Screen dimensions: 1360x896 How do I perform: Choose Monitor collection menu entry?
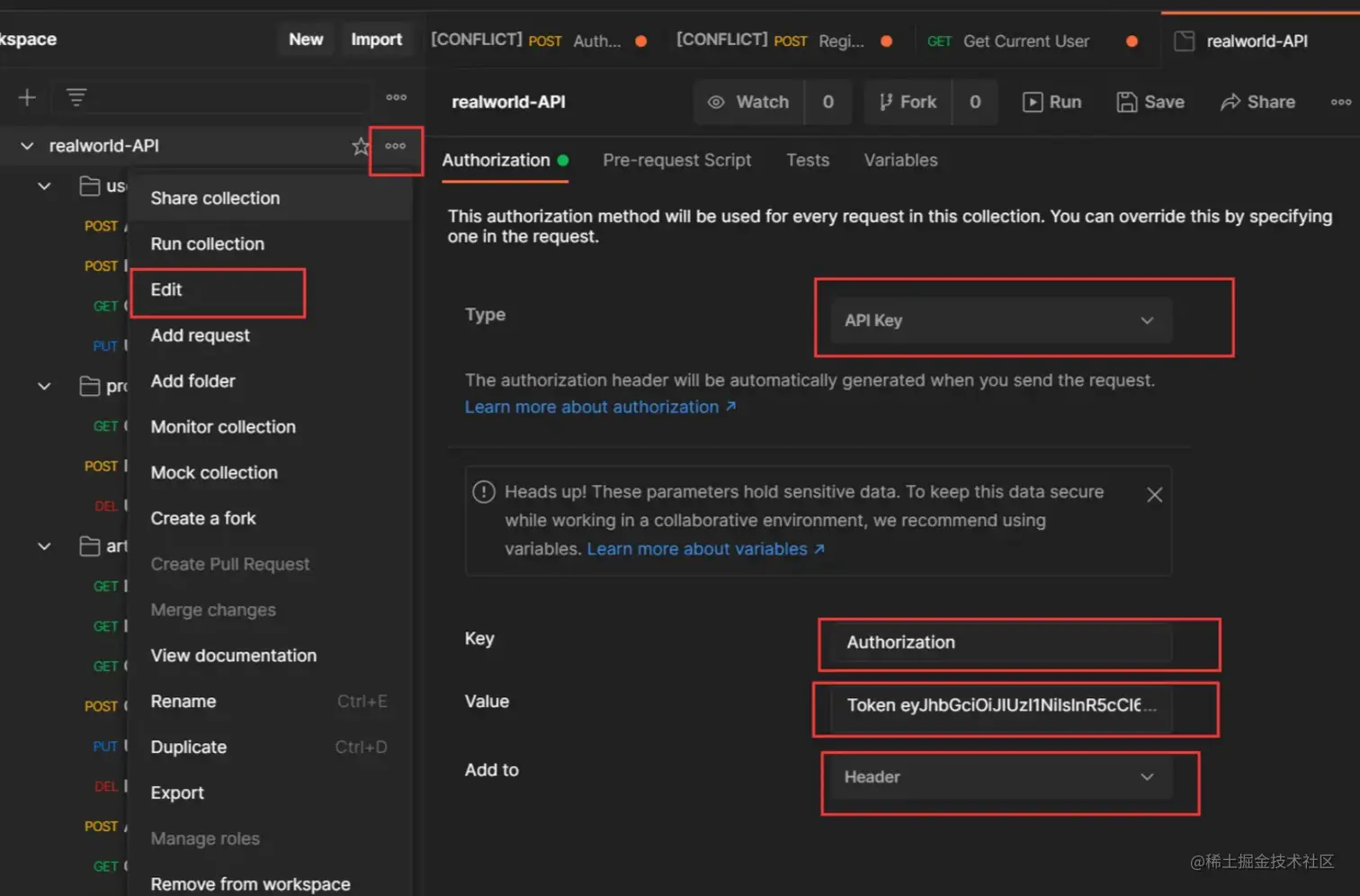point(270,427)
